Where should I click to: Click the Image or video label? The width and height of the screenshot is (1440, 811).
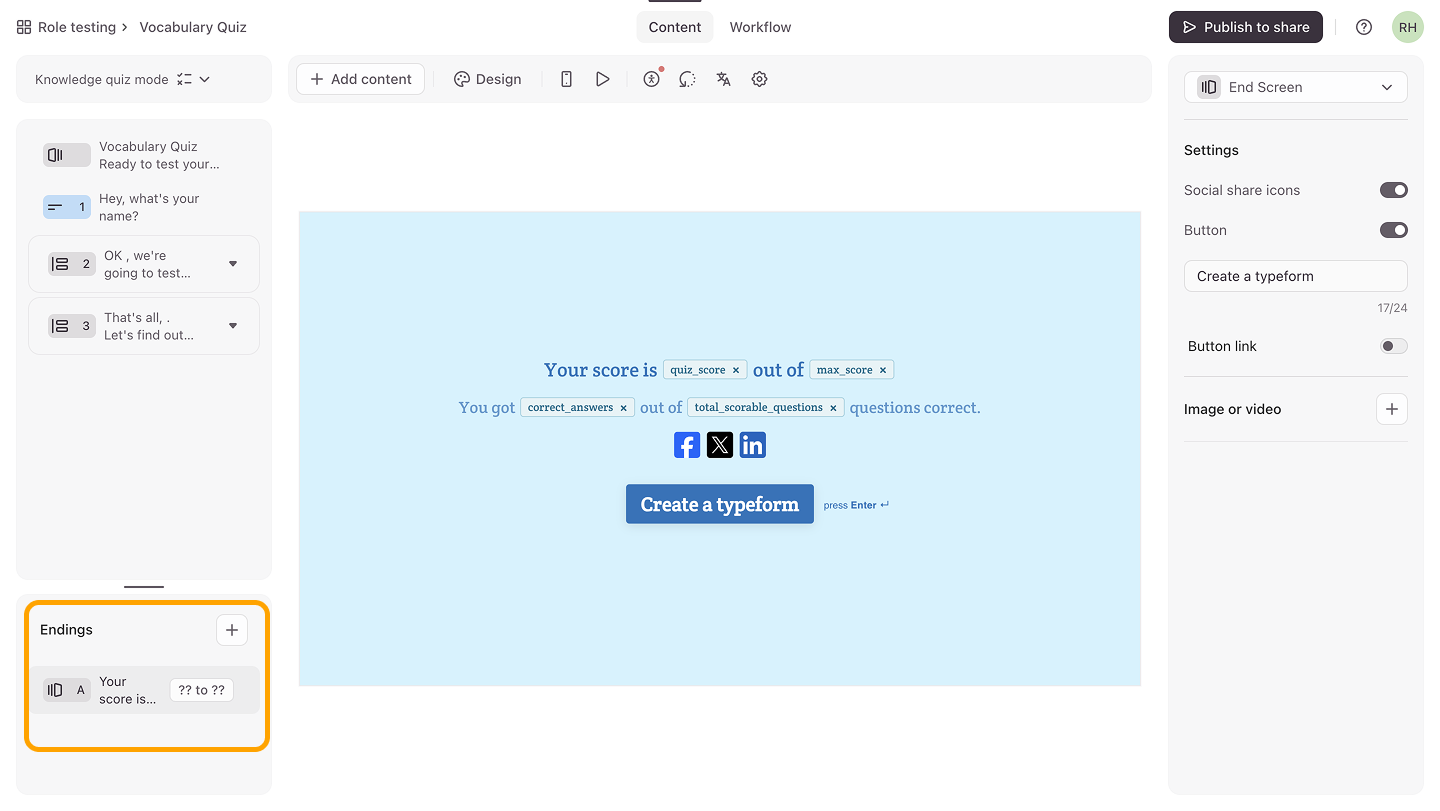[x=1232, y=409]
